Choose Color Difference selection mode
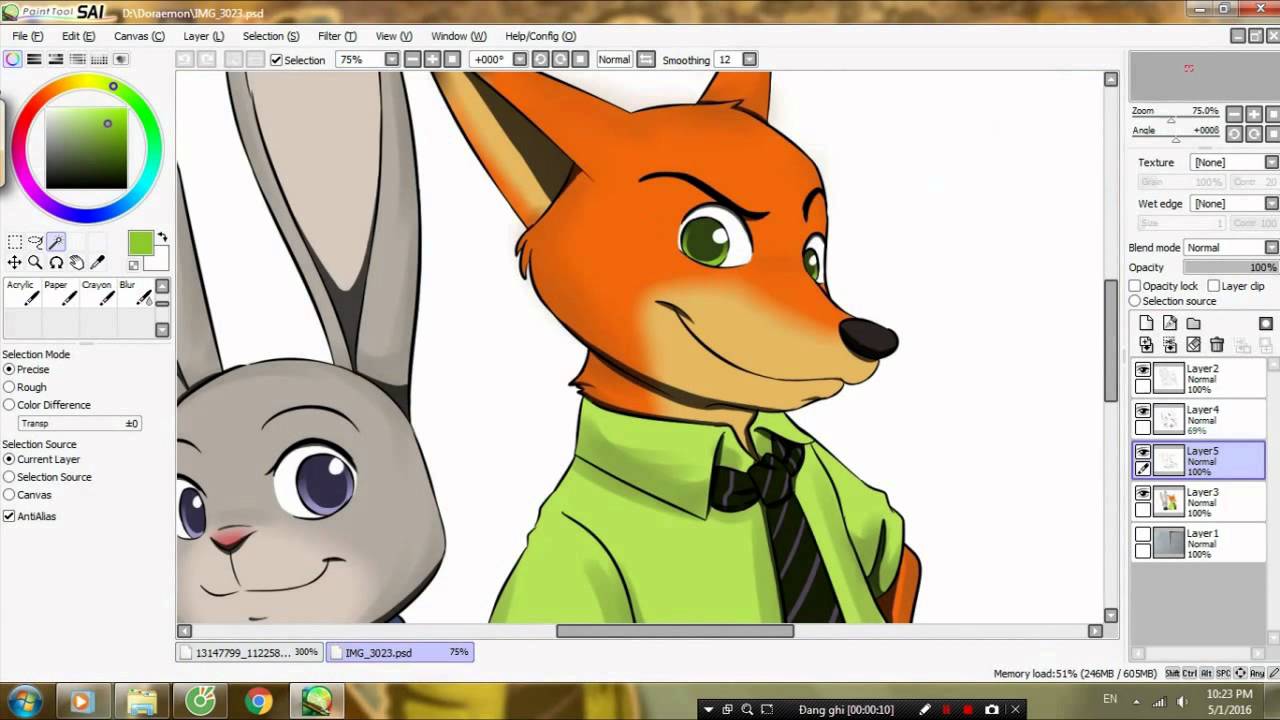 [x=9, y=405]
